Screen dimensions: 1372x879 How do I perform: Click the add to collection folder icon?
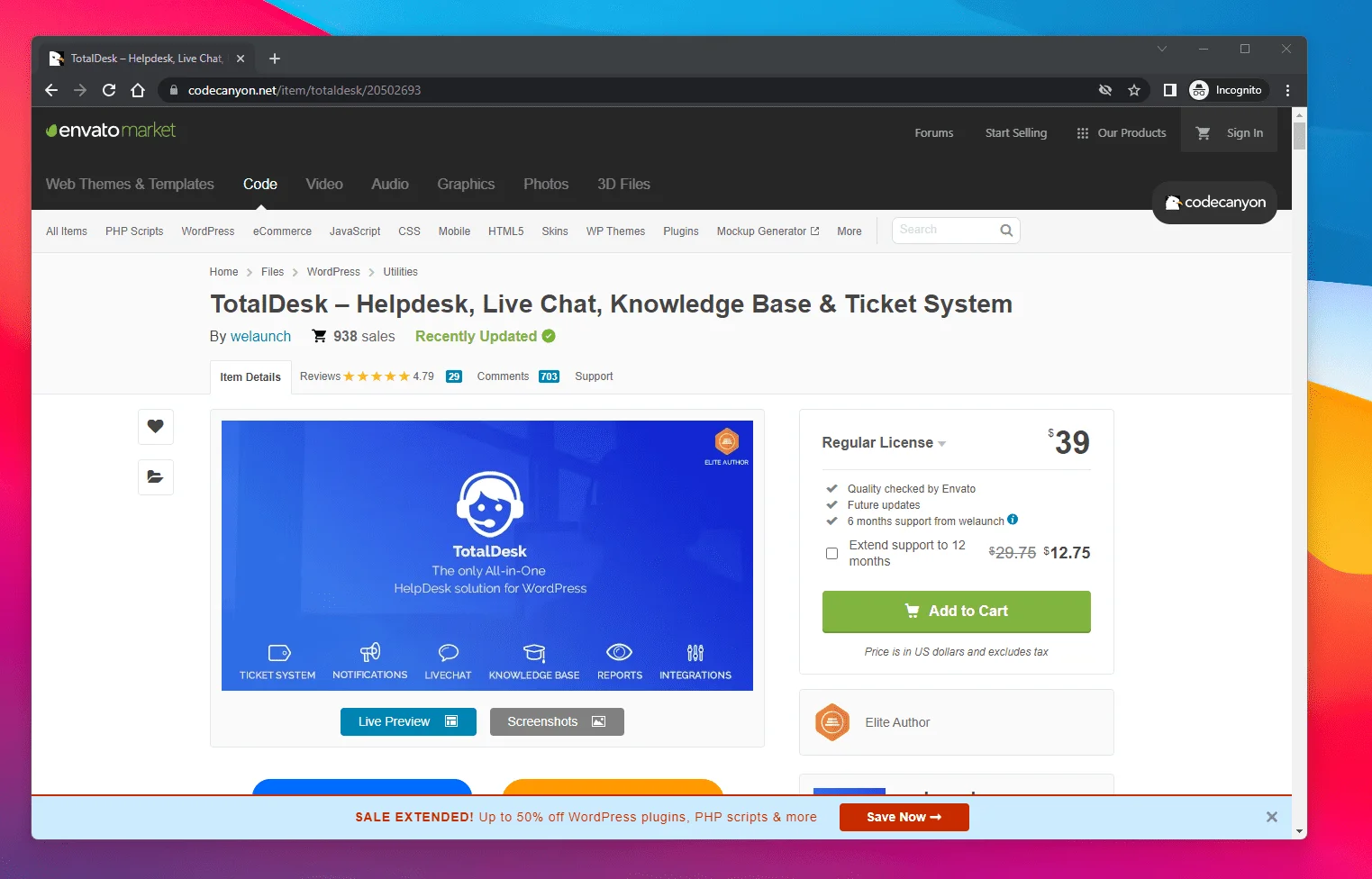[155, 477]
